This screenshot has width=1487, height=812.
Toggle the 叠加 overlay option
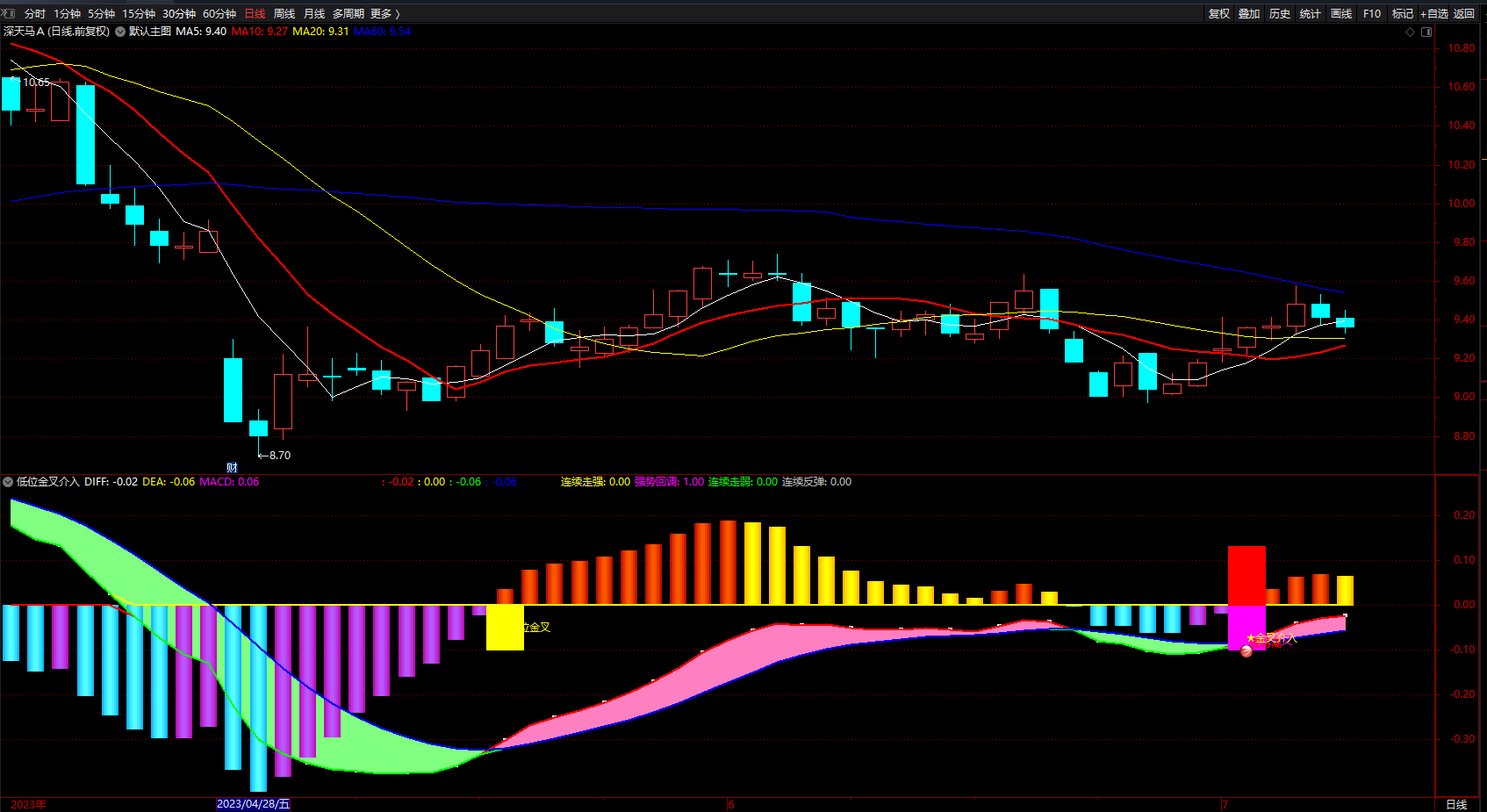tap(1249, 13)
